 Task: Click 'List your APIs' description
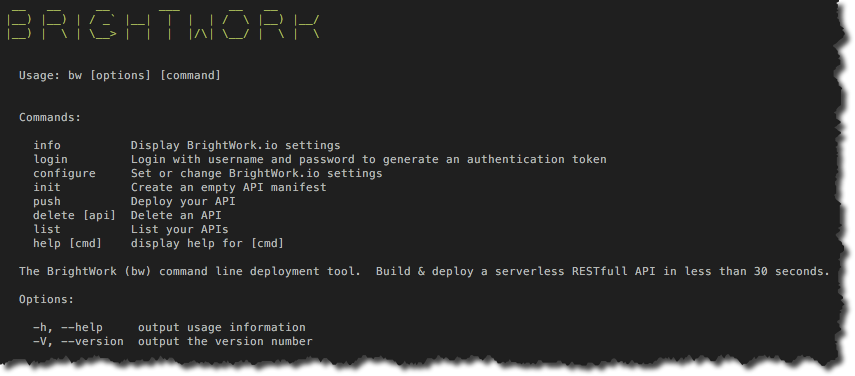179,229
